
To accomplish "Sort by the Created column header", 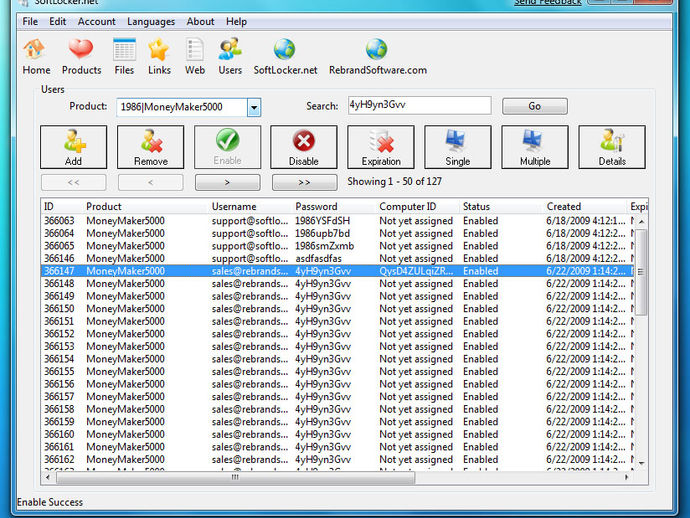I will pyautogui.click(x=585, y=206).
